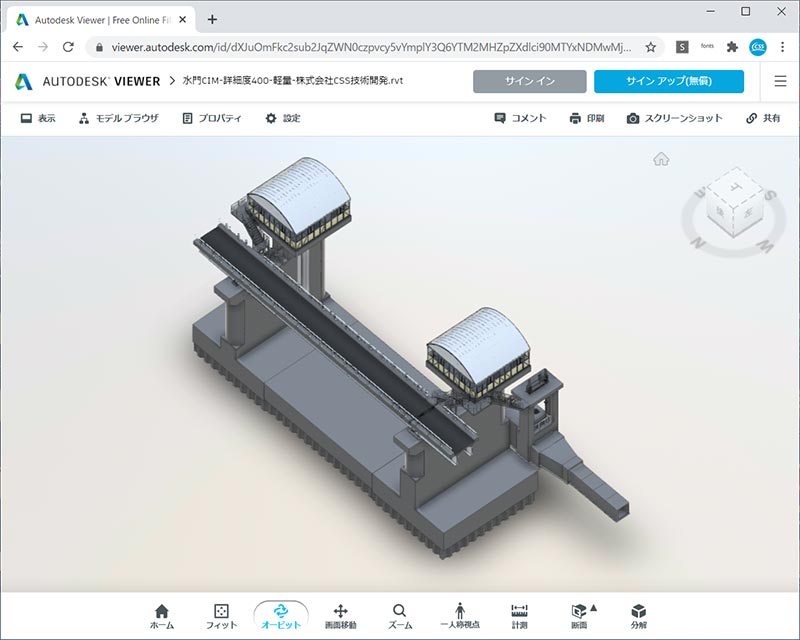The image size is (800, 640).
Task: Reload the page with refresh icon
Action: click(68, 47)
